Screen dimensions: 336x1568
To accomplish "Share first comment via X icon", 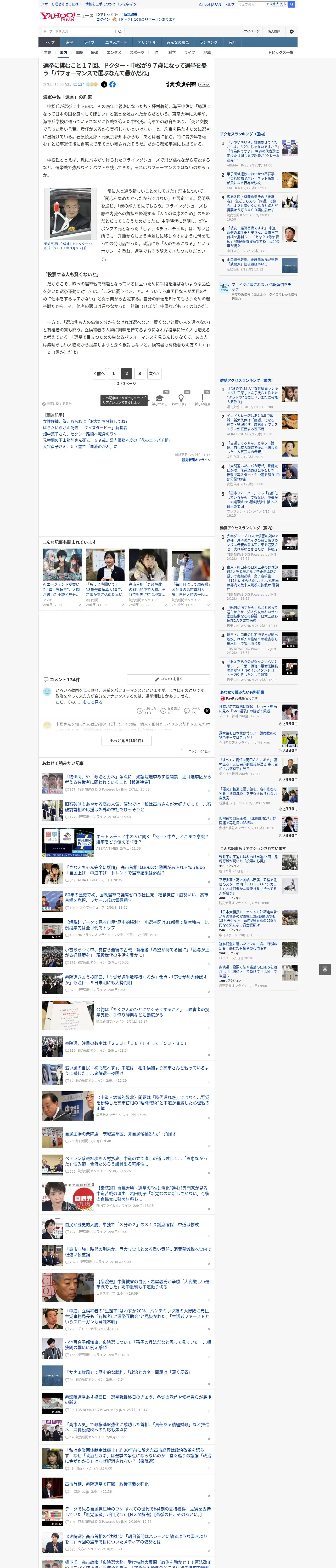I will (207, 711).
